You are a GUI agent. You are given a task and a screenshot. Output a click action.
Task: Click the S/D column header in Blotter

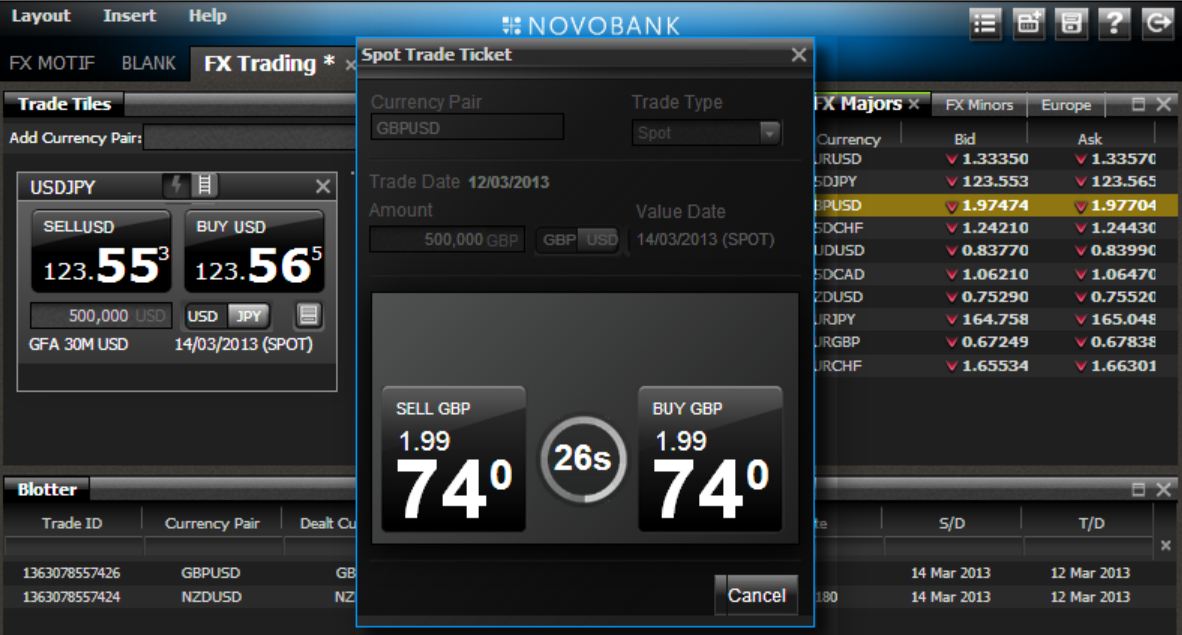(951, 523)
